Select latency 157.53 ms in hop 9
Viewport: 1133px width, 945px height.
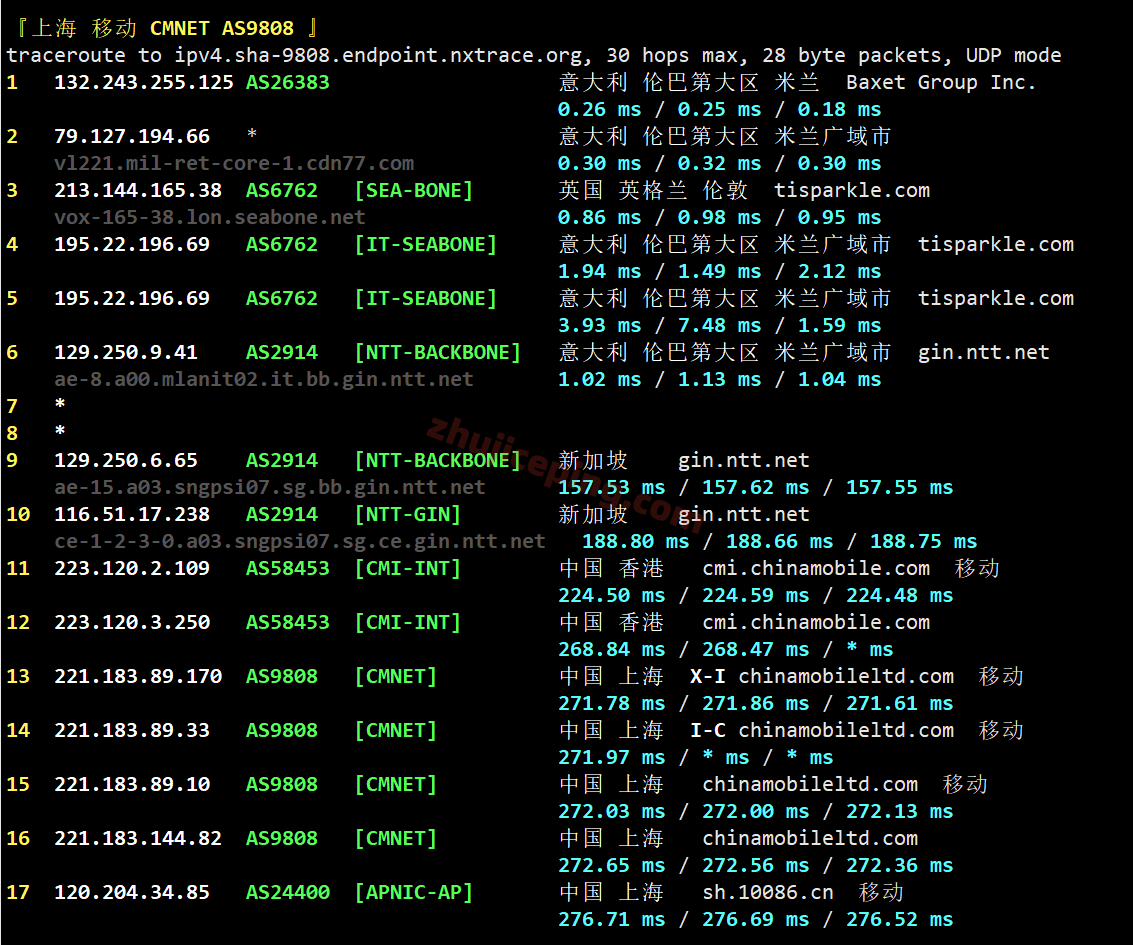[x=611, y=488]
